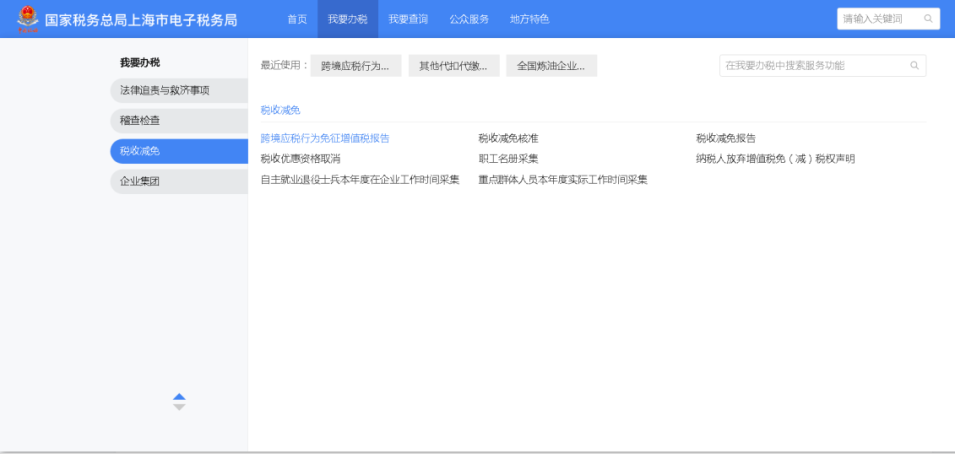Click the gray down arrow in sidebar
This screenshot has width=955, height=454.
tap(179, 407)
